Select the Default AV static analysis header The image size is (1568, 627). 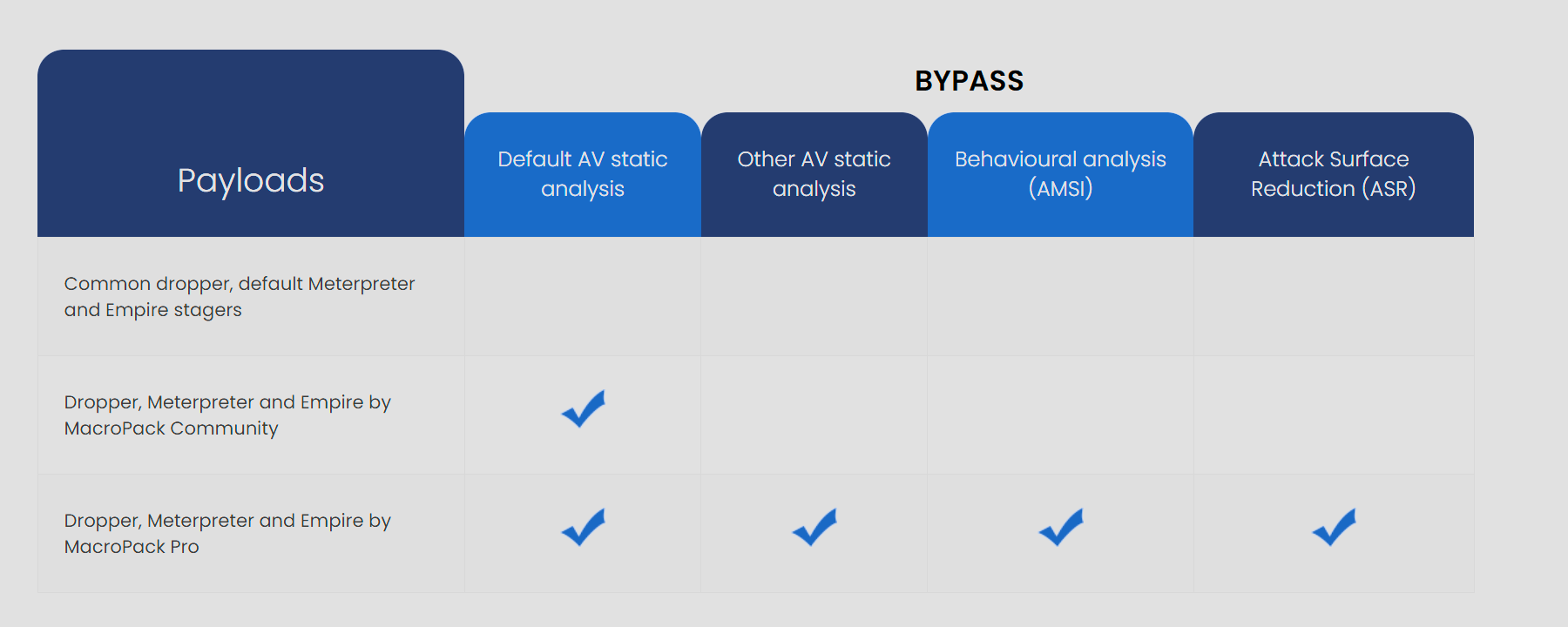coord(583,174)
